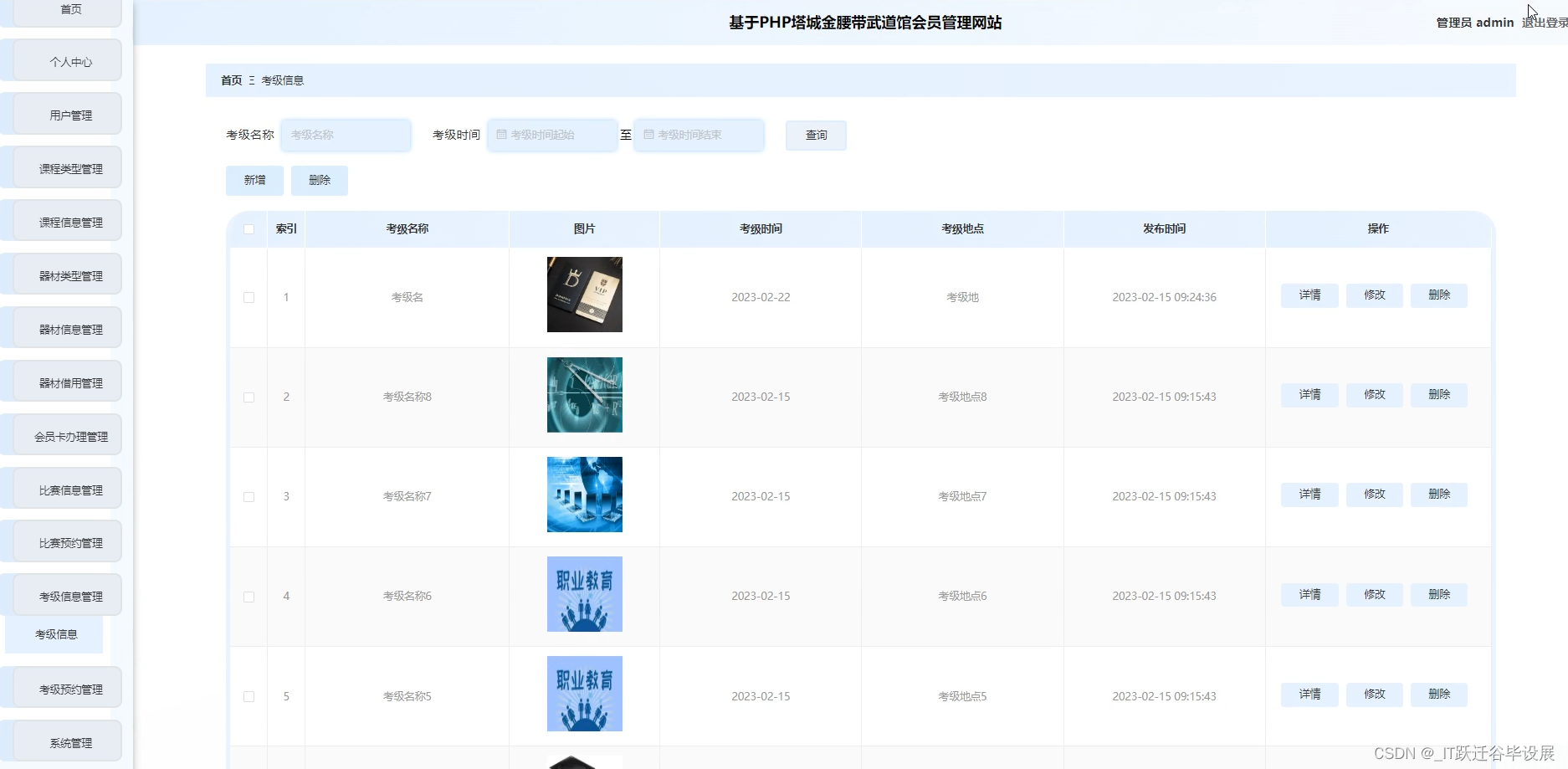Open the teal tech image in row 2
Screen dimensions: 1568x769
(584, 395)
